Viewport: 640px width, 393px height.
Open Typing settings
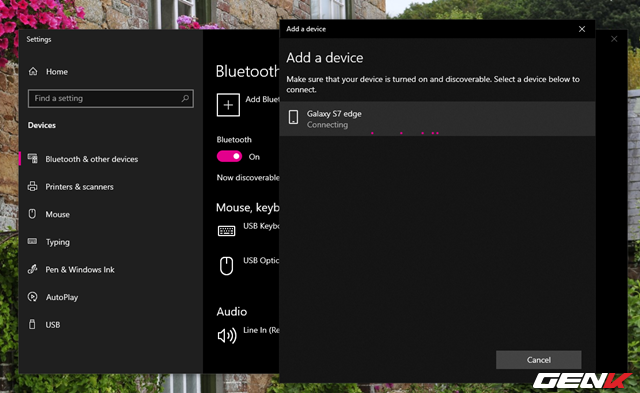click(x=58, y=242)
